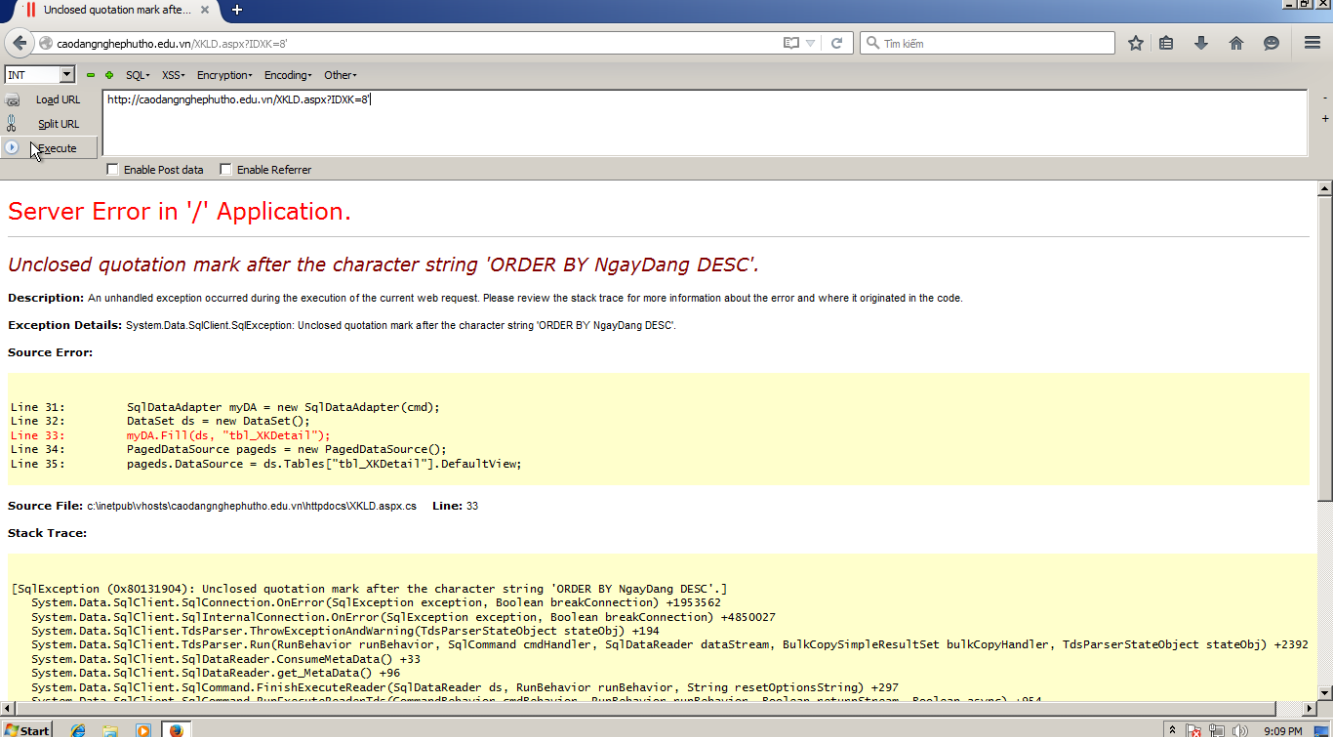This screenshot has width=1333, height=737.
Task: Click in the HackBar URL text area
Action: click(x=705, y=123)
